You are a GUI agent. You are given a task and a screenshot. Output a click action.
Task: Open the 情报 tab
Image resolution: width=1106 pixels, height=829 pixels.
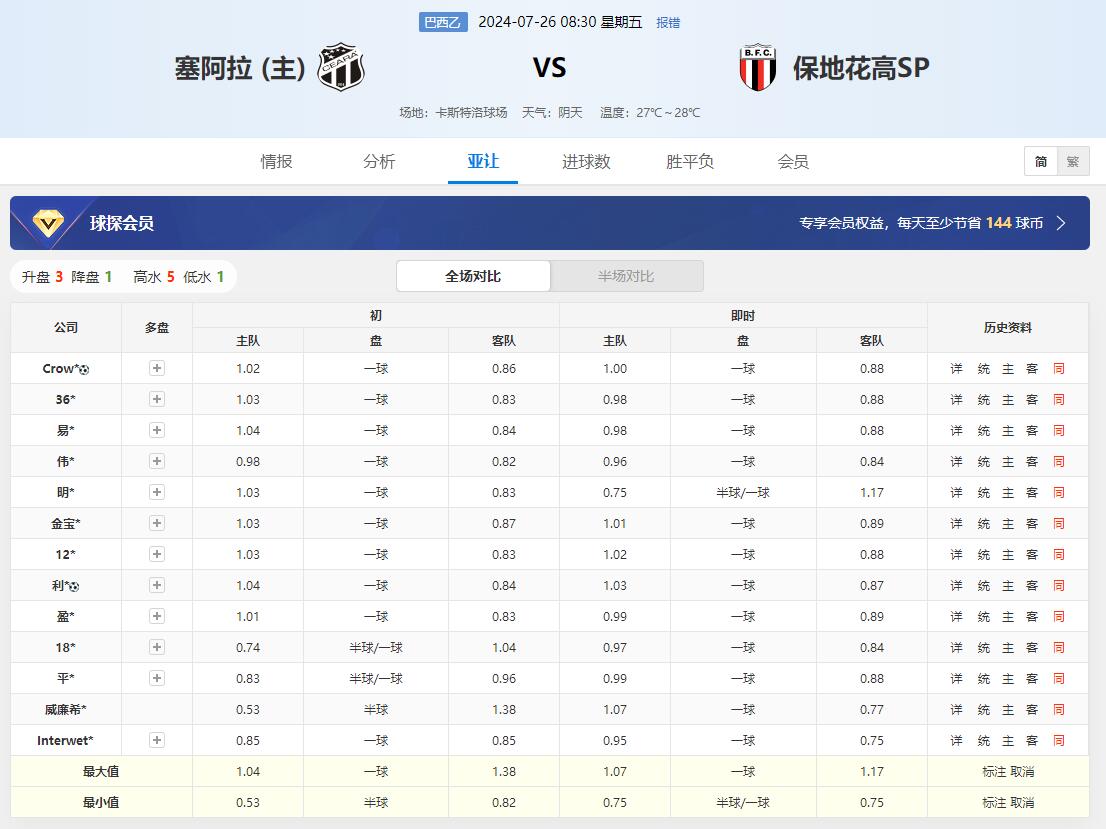point(277,162)
